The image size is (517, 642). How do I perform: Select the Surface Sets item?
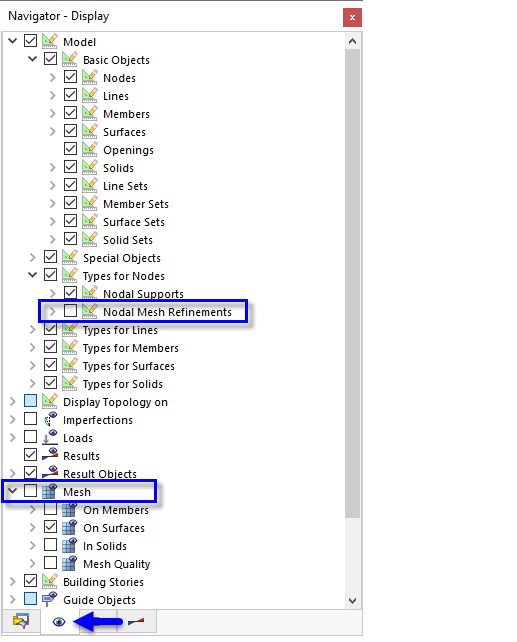click(x=134, y=222)
